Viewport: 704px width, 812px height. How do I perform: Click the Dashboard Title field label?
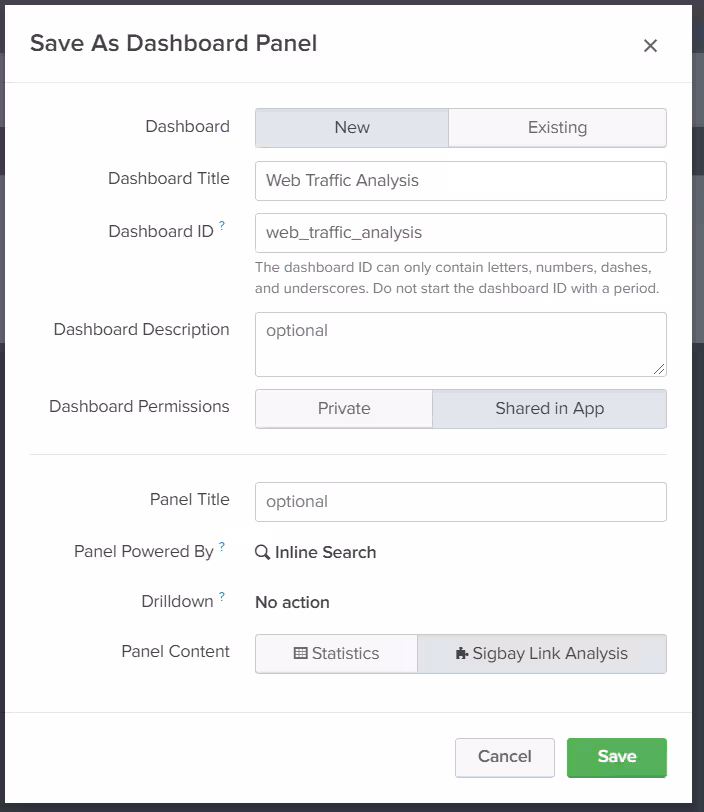coord(168,179)
